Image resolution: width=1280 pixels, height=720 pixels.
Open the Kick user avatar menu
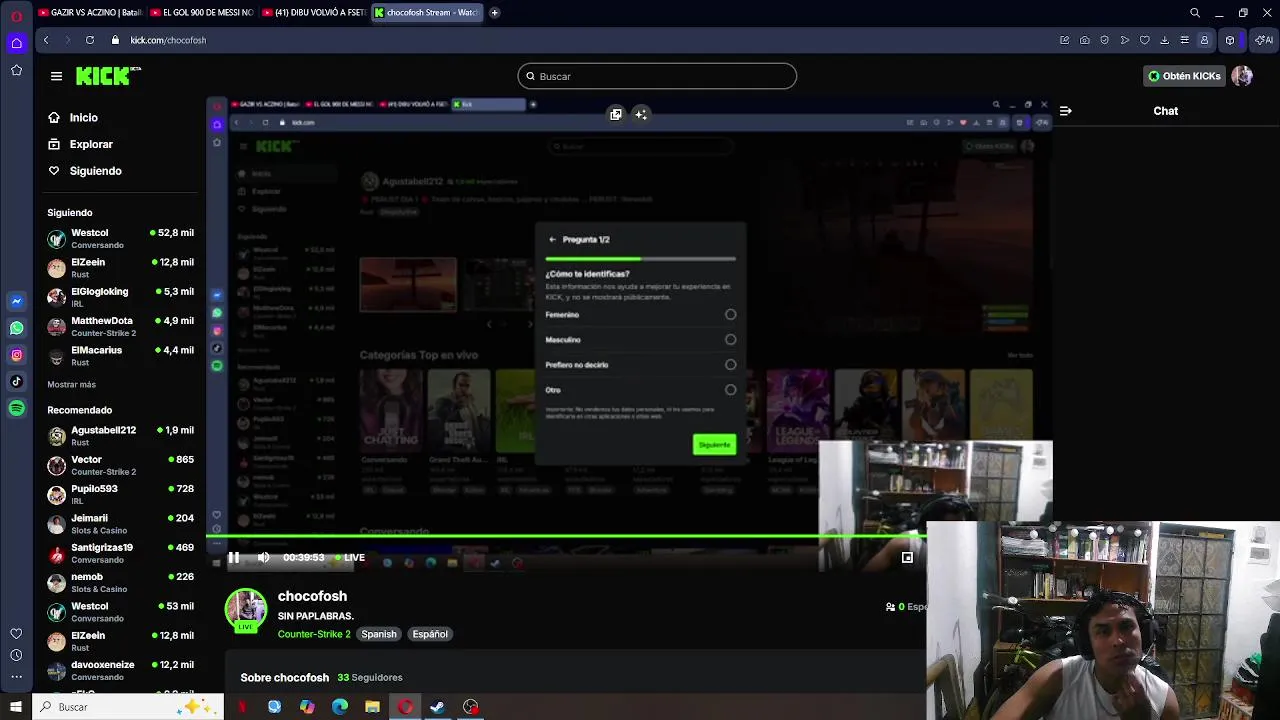click(1242, 76)
